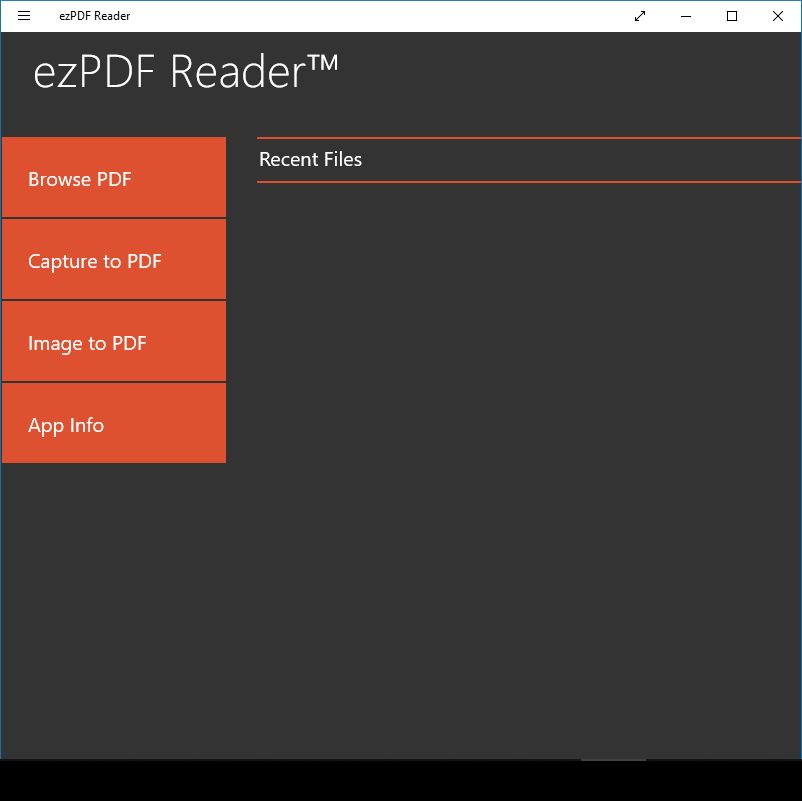Expand the window with the resize arrow icon

click(640, 16)
